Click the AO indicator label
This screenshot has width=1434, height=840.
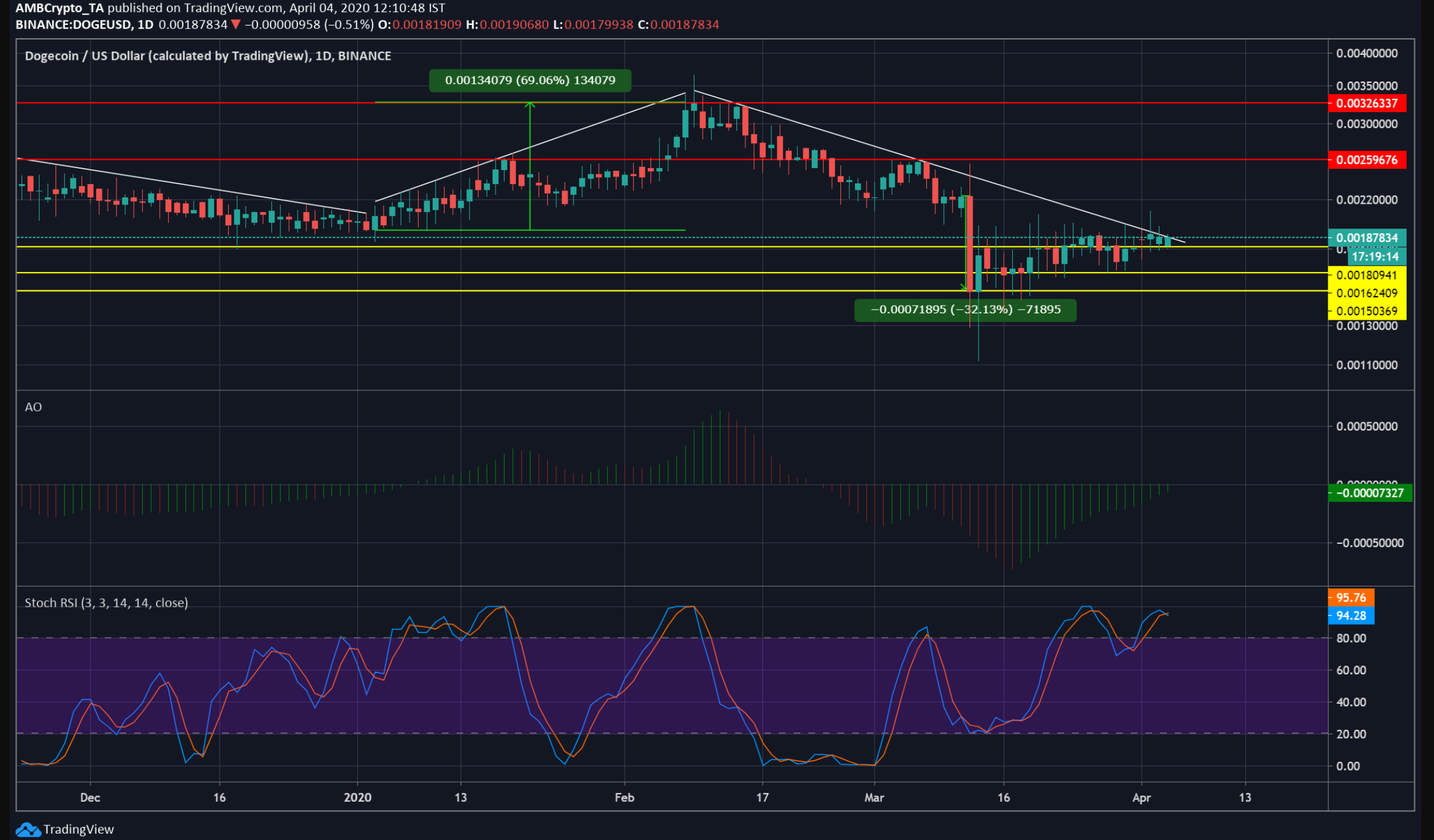33,407
